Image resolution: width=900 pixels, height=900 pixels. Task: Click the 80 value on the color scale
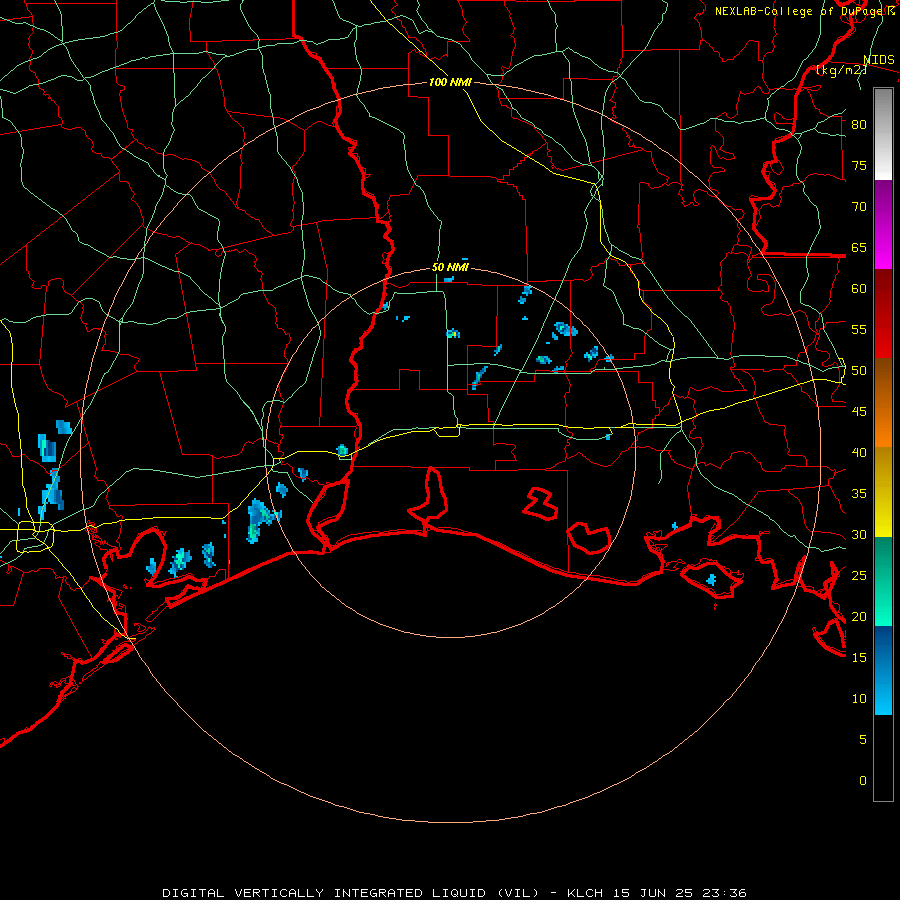859,125
